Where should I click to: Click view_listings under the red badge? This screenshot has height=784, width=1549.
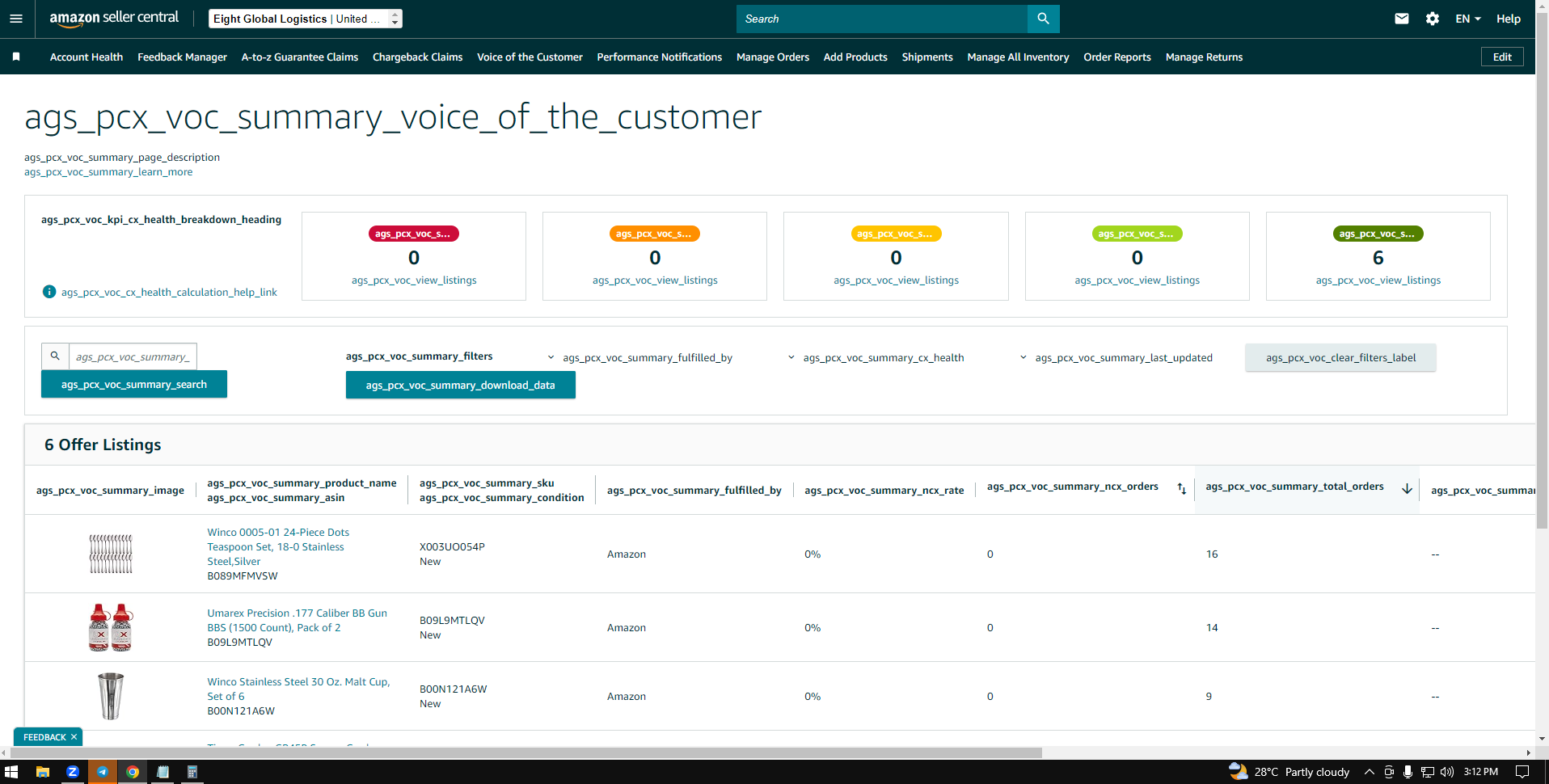pyautogui.click(x=414, y=280)
